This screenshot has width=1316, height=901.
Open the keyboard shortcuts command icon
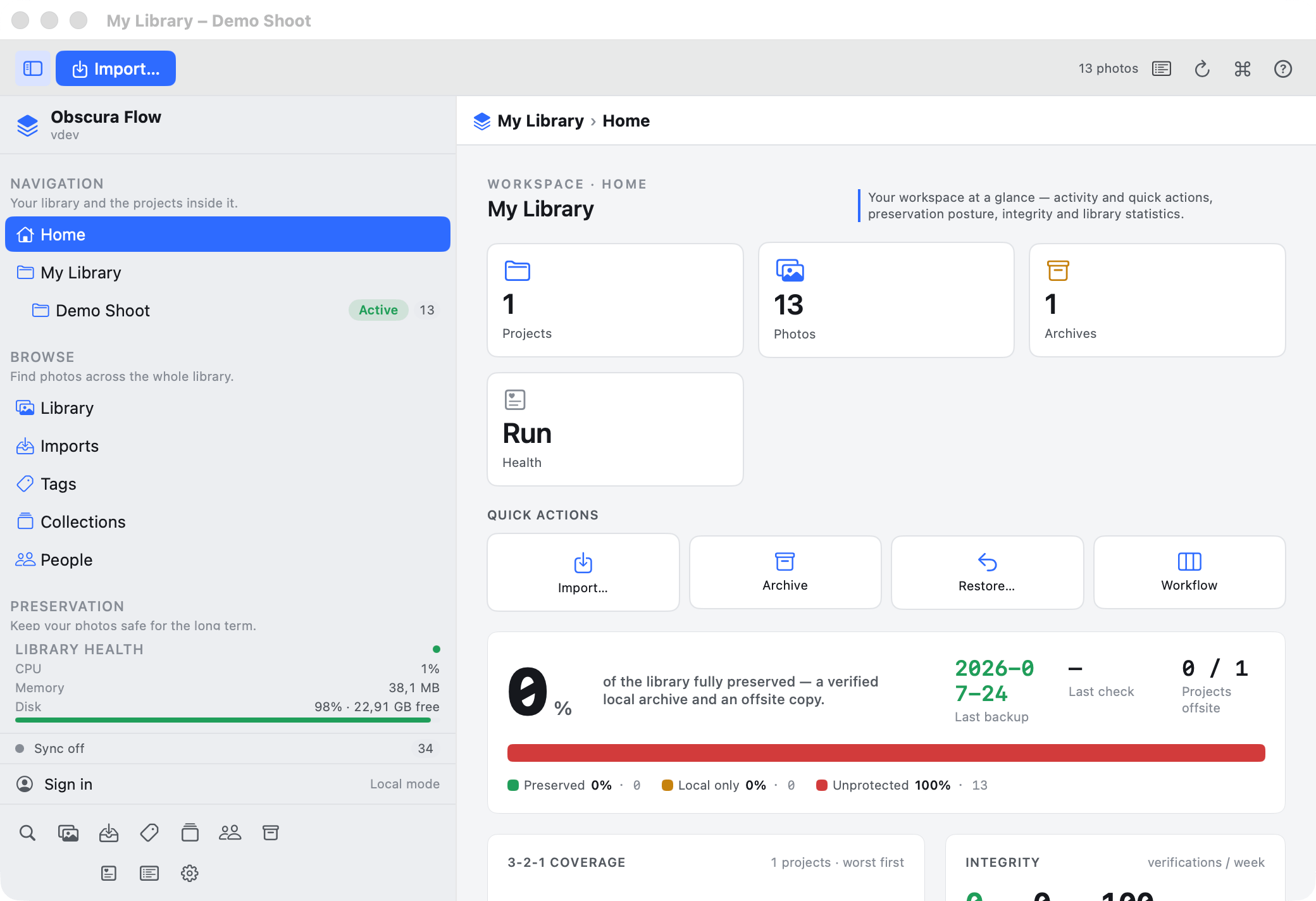click(1243, 68)
